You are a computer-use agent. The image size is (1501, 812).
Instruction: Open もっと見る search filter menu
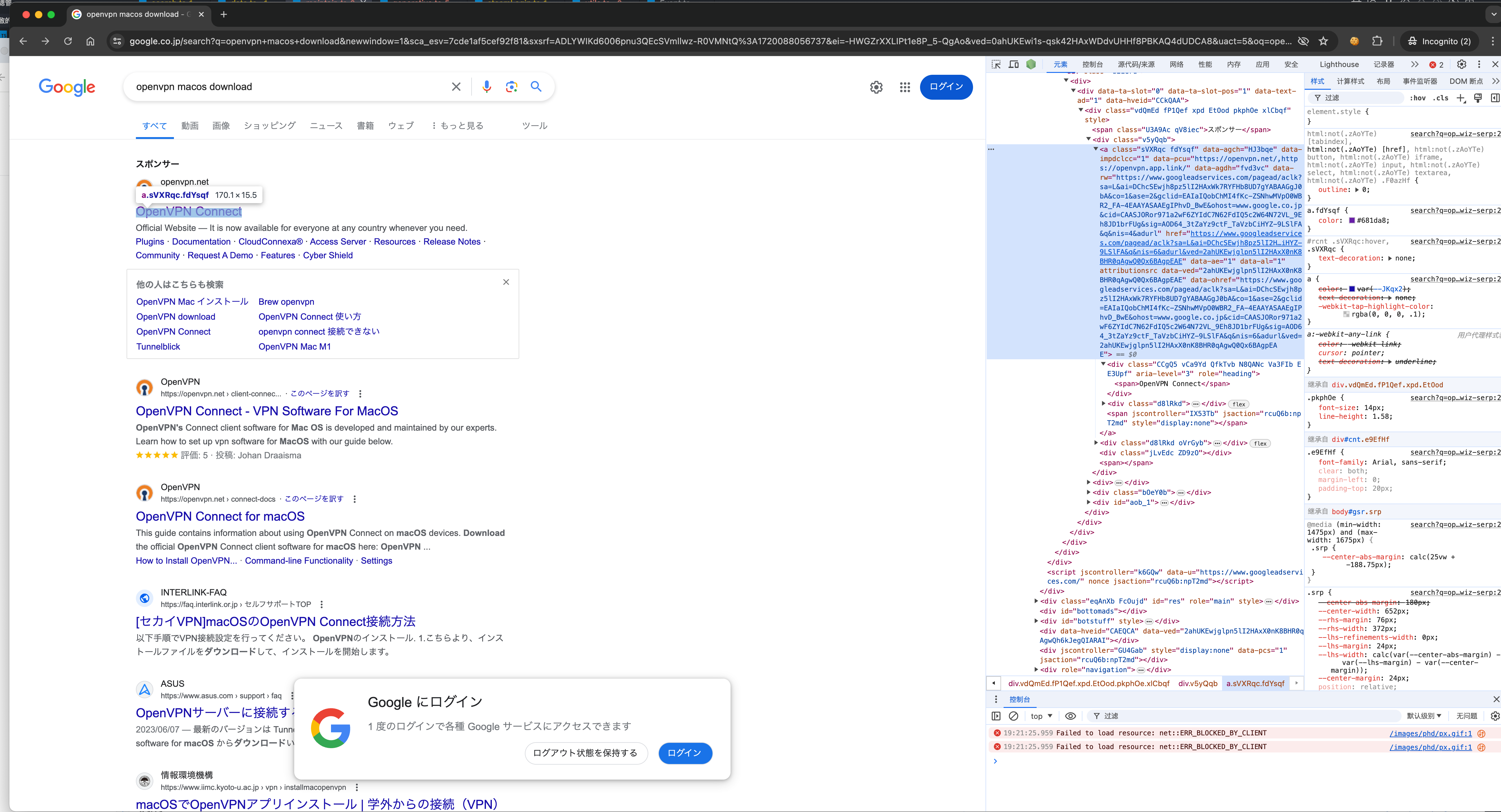tap(458, 126)
